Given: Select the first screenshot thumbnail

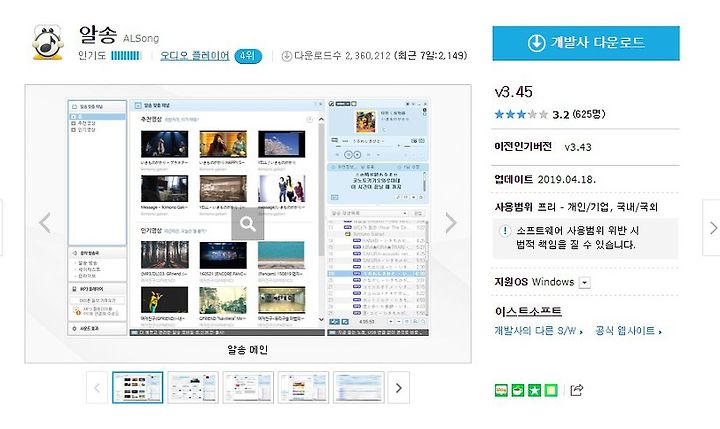Looking at the screenshot, I should click(x=138, y=388).
